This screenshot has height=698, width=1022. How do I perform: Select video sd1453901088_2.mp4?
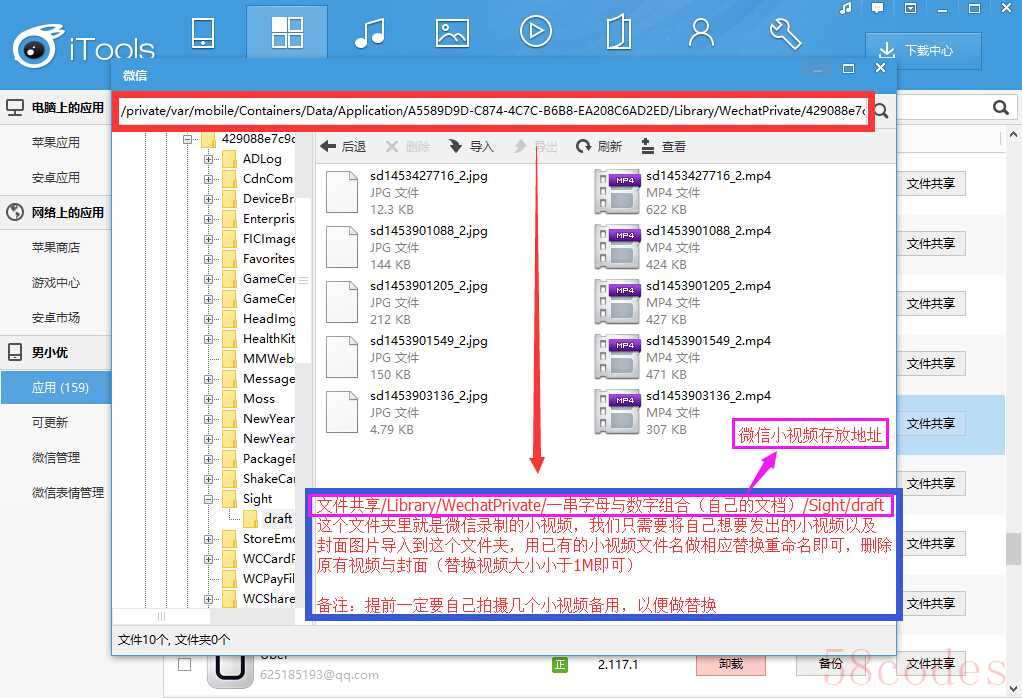click(683, 247)
